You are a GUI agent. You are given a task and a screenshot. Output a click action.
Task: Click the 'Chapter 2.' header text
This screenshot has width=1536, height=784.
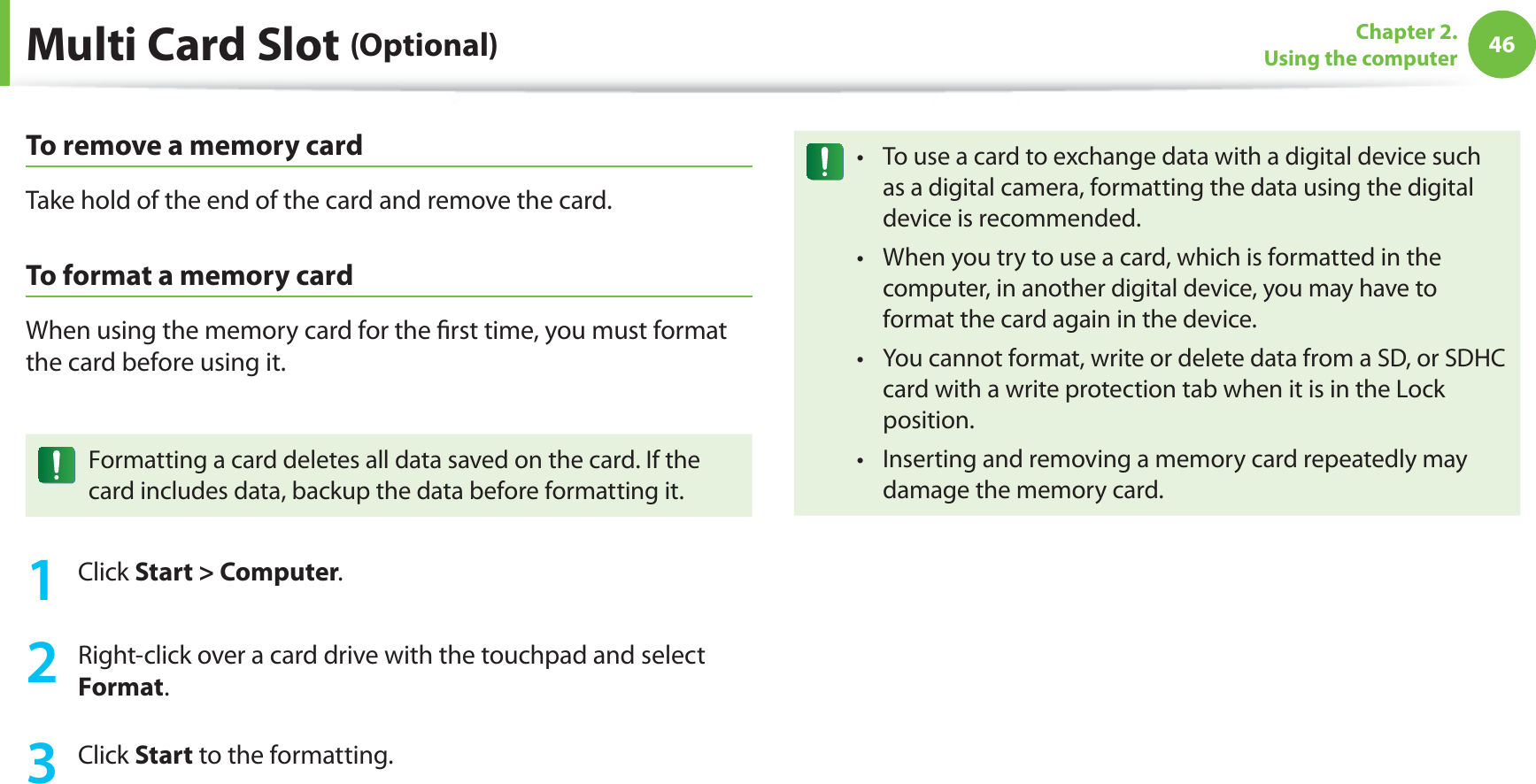[x=1406, y=32]
